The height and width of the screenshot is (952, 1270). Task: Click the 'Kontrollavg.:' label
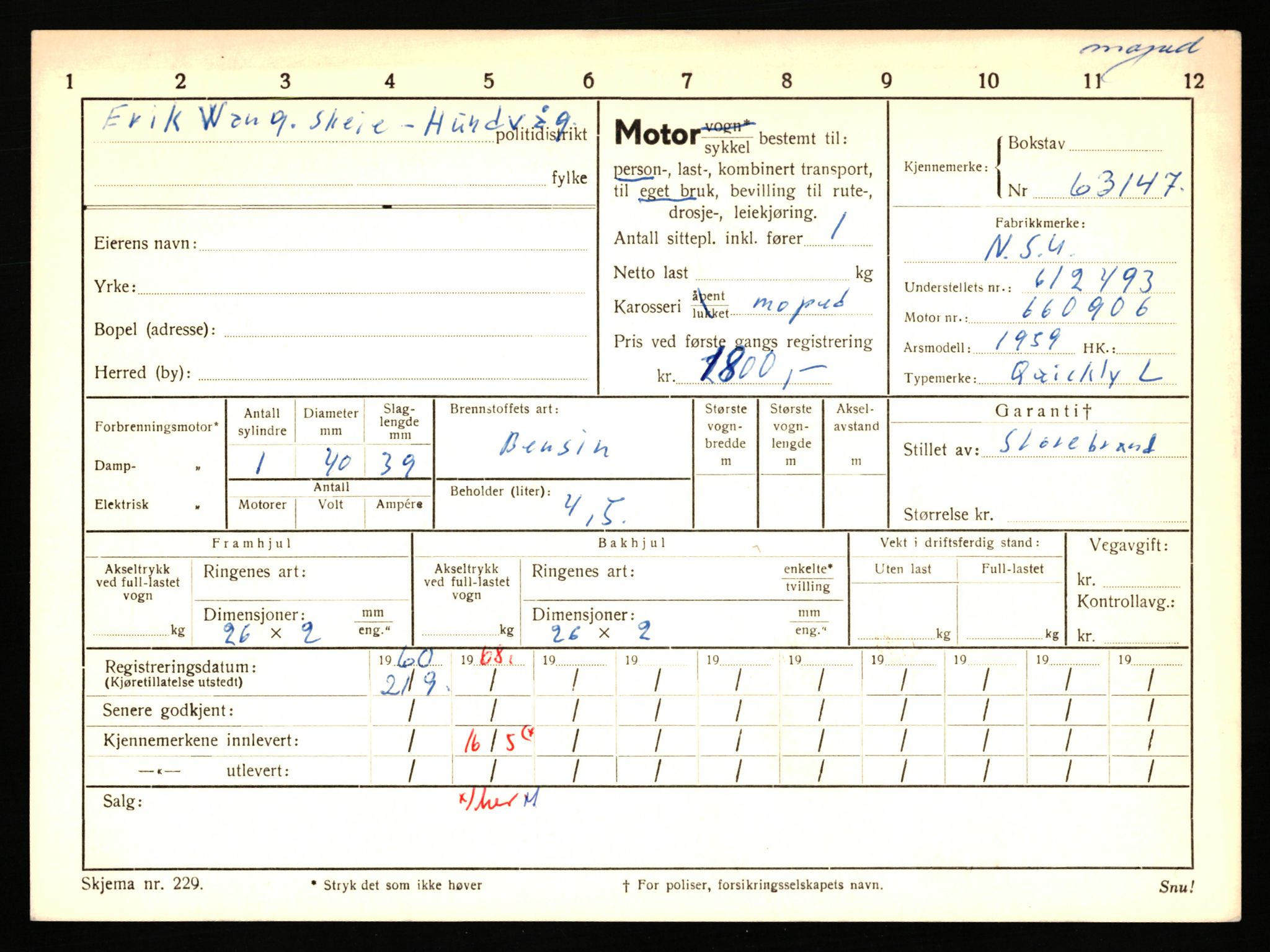pos(1126,602)
